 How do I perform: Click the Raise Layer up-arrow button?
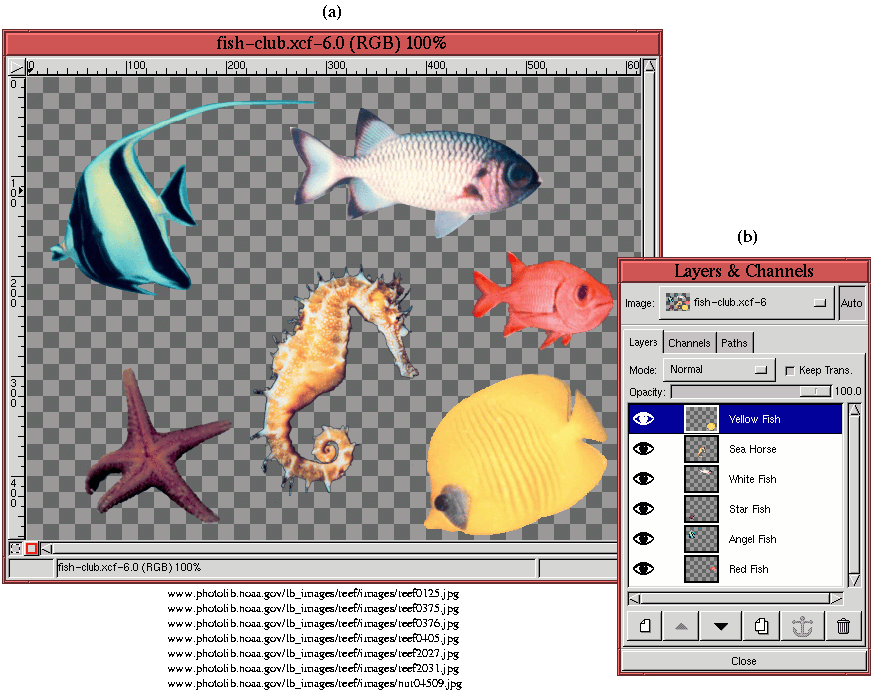[x=681, y=626]
